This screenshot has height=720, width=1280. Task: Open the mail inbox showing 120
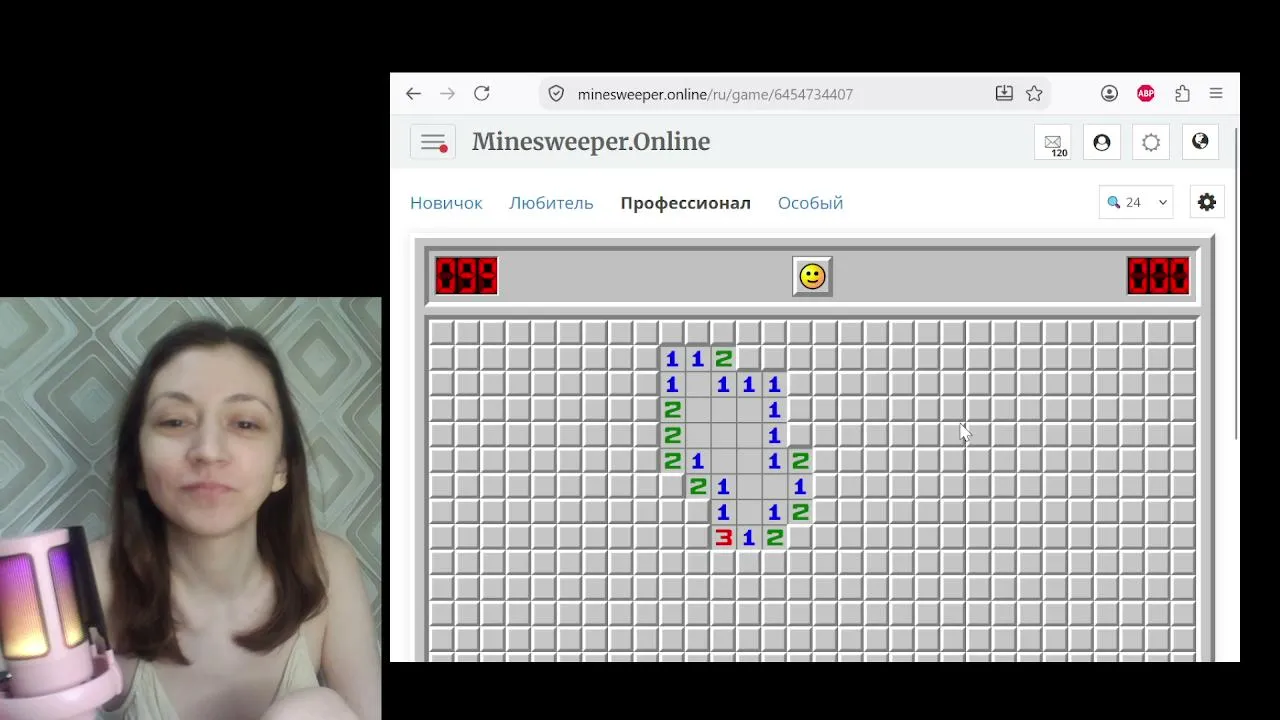pos(1053,142)
